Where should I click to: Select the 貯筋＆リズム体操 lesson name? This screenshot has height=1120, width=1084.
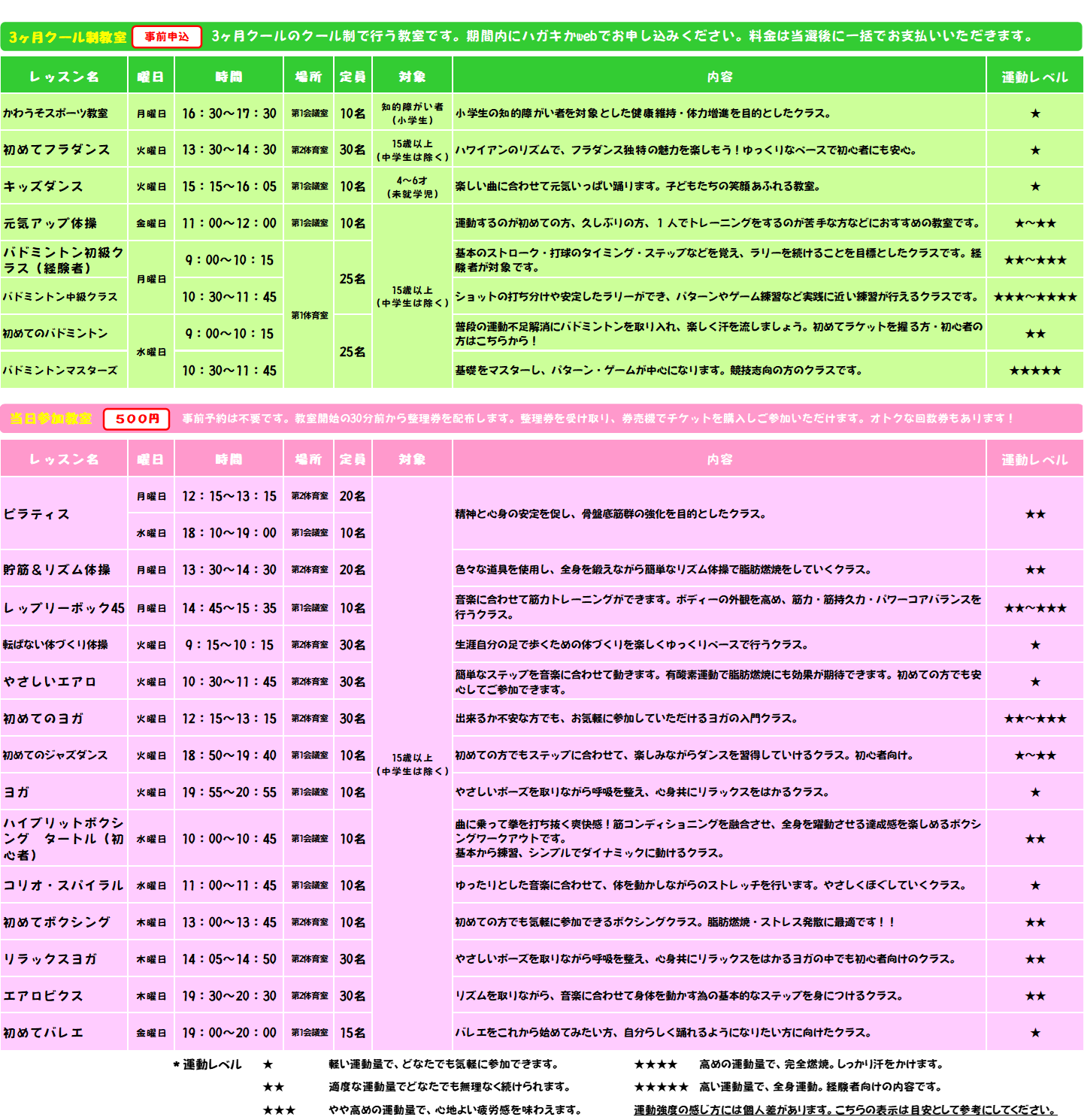[x=56, y=570]
